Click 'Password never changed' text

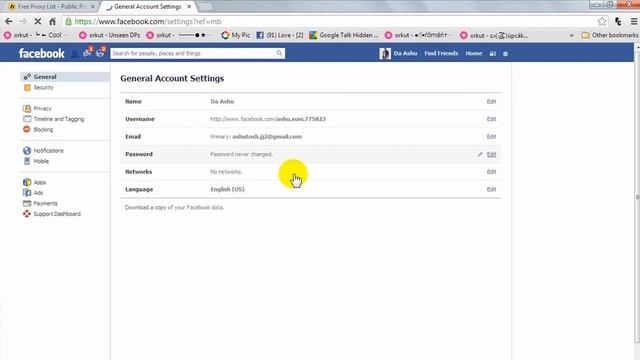(241, 154)
